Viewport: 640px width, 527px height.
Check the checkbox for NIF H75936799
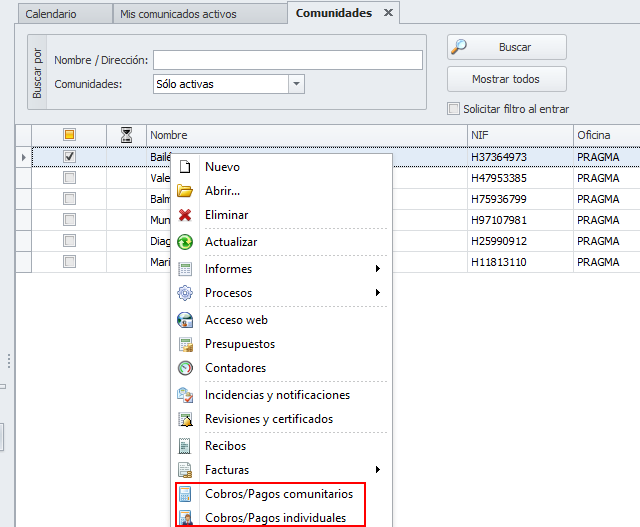[69, 199]
